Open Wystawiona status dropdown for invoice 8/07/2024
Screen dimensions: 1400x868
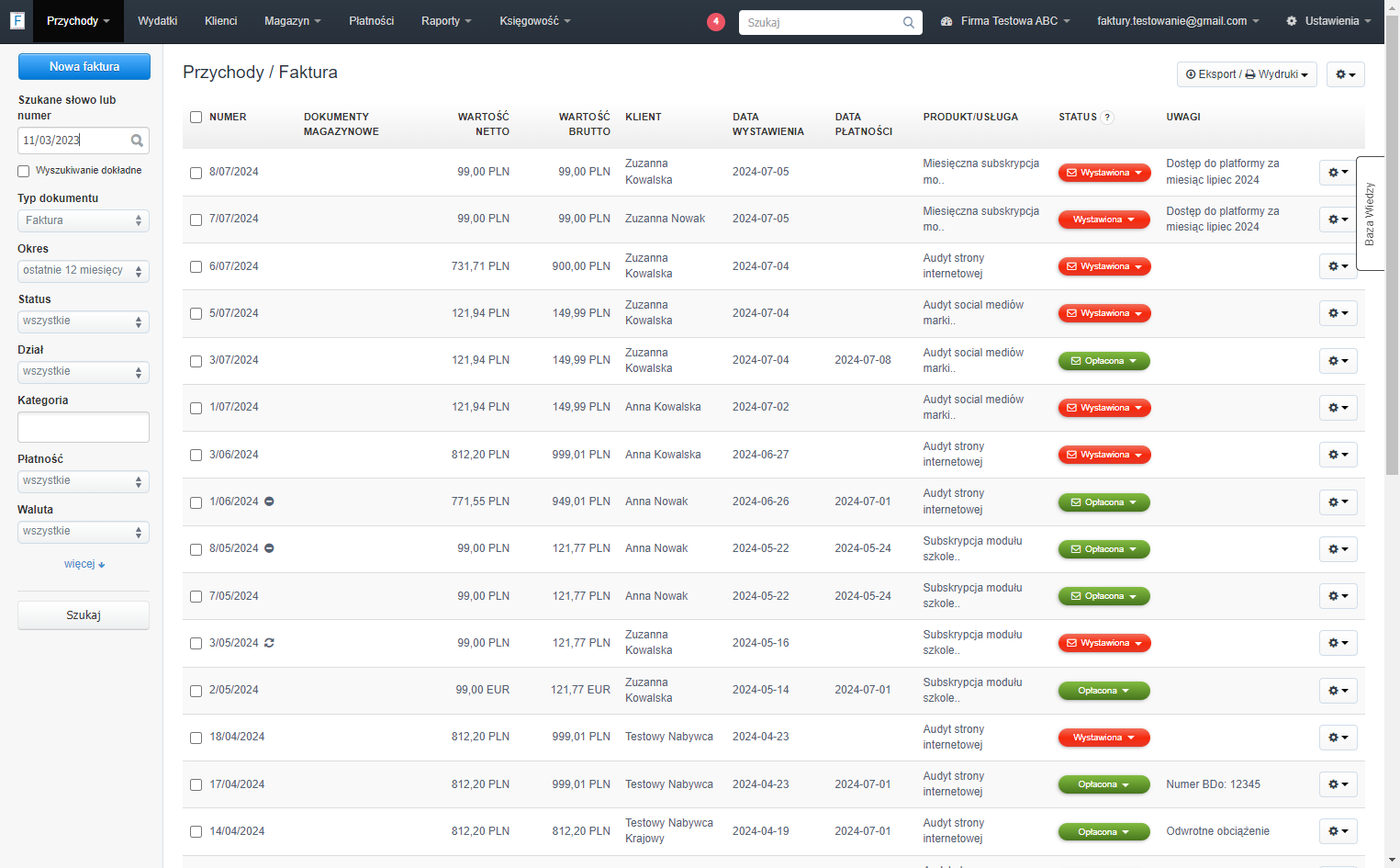click(x=1104, y=173)
